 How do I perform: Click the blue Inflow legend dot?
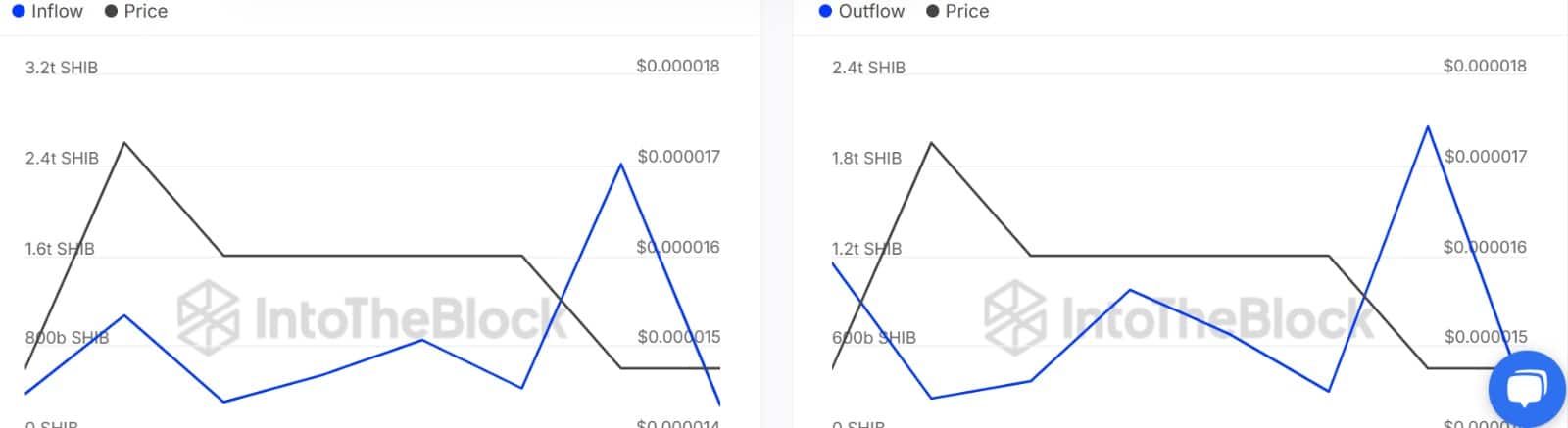[19, 11]
